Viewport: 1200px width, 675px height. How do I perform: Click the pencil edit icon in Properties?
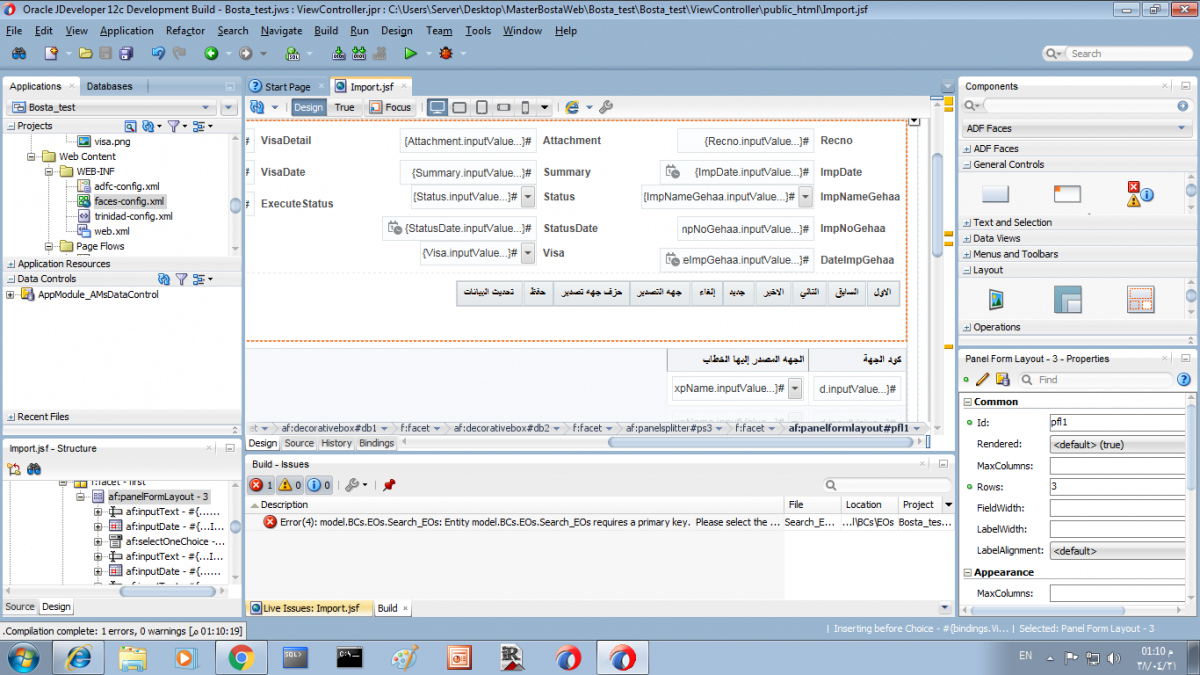tap(983, 380)
